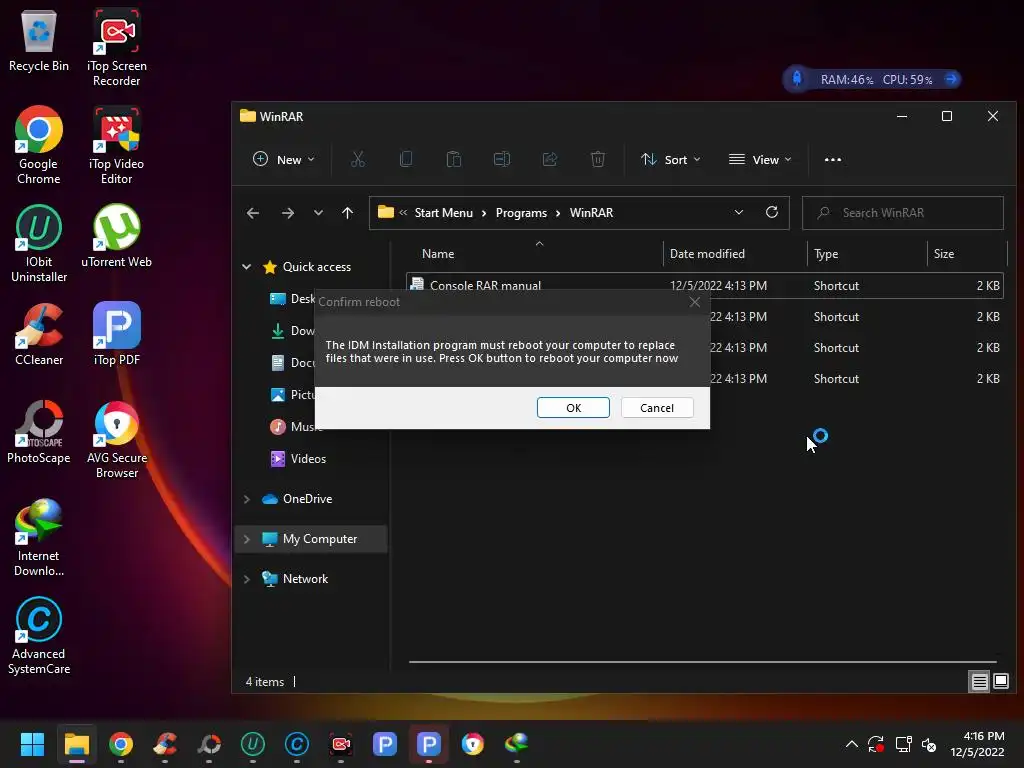The image size is (1024, 768).
Task: Expand the Network node
Action: point(247,579)
